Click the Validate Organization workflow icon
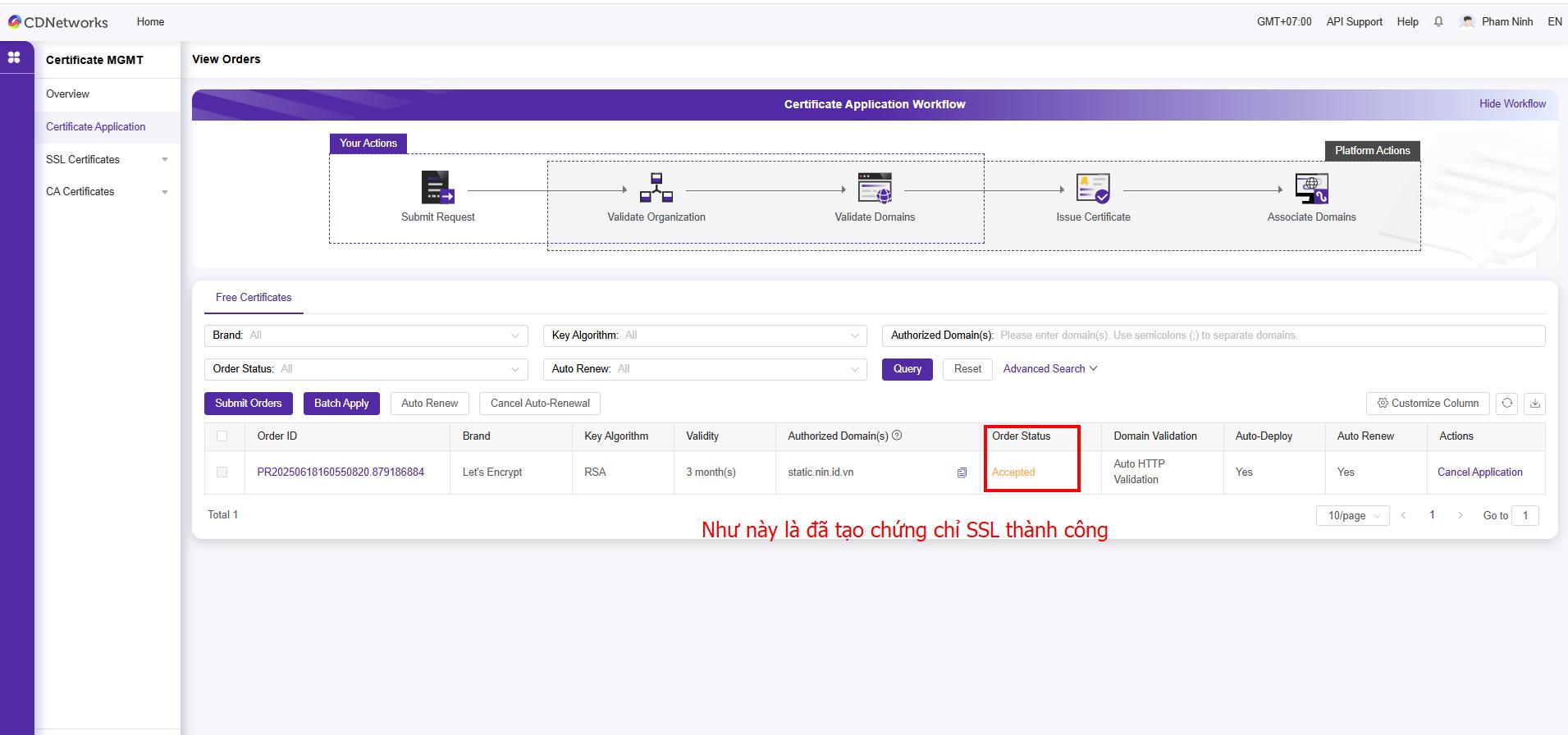The width and height of the screenshot is (1568, 735). pyautogui.click(x=656, y=188)
